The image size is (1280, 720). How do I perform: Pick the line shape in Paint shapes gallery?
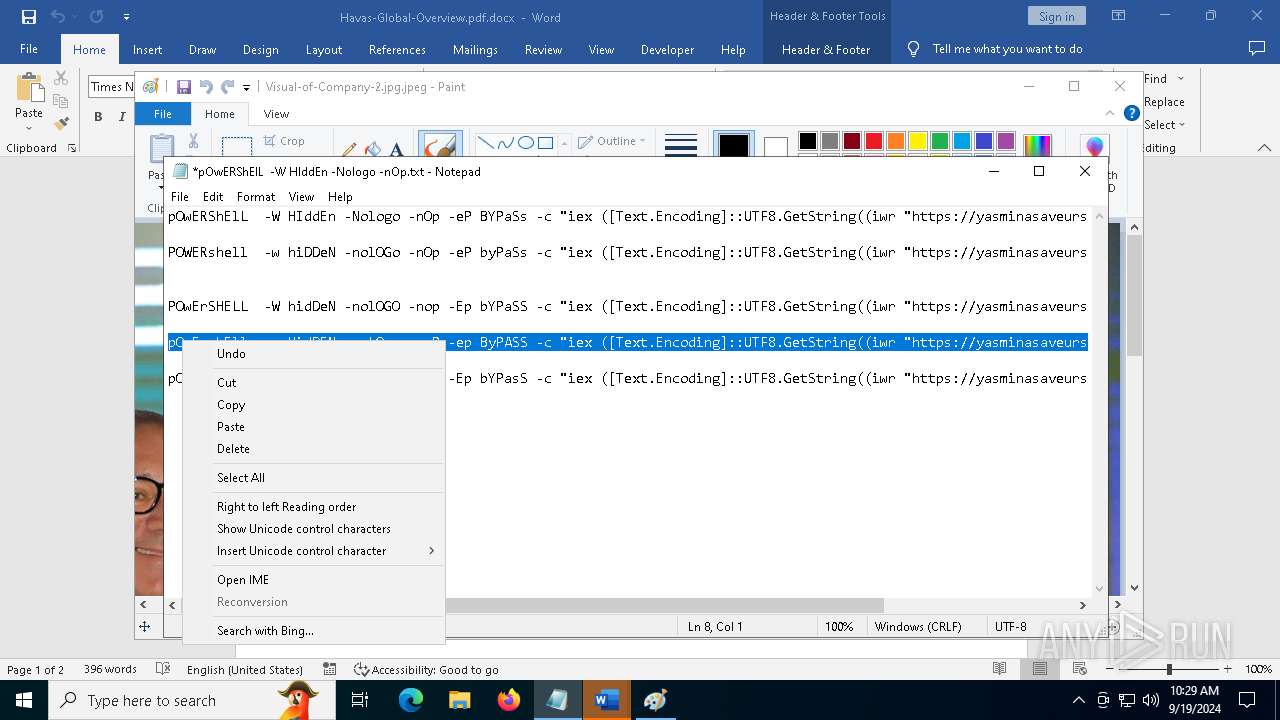(x=486, y=142)
